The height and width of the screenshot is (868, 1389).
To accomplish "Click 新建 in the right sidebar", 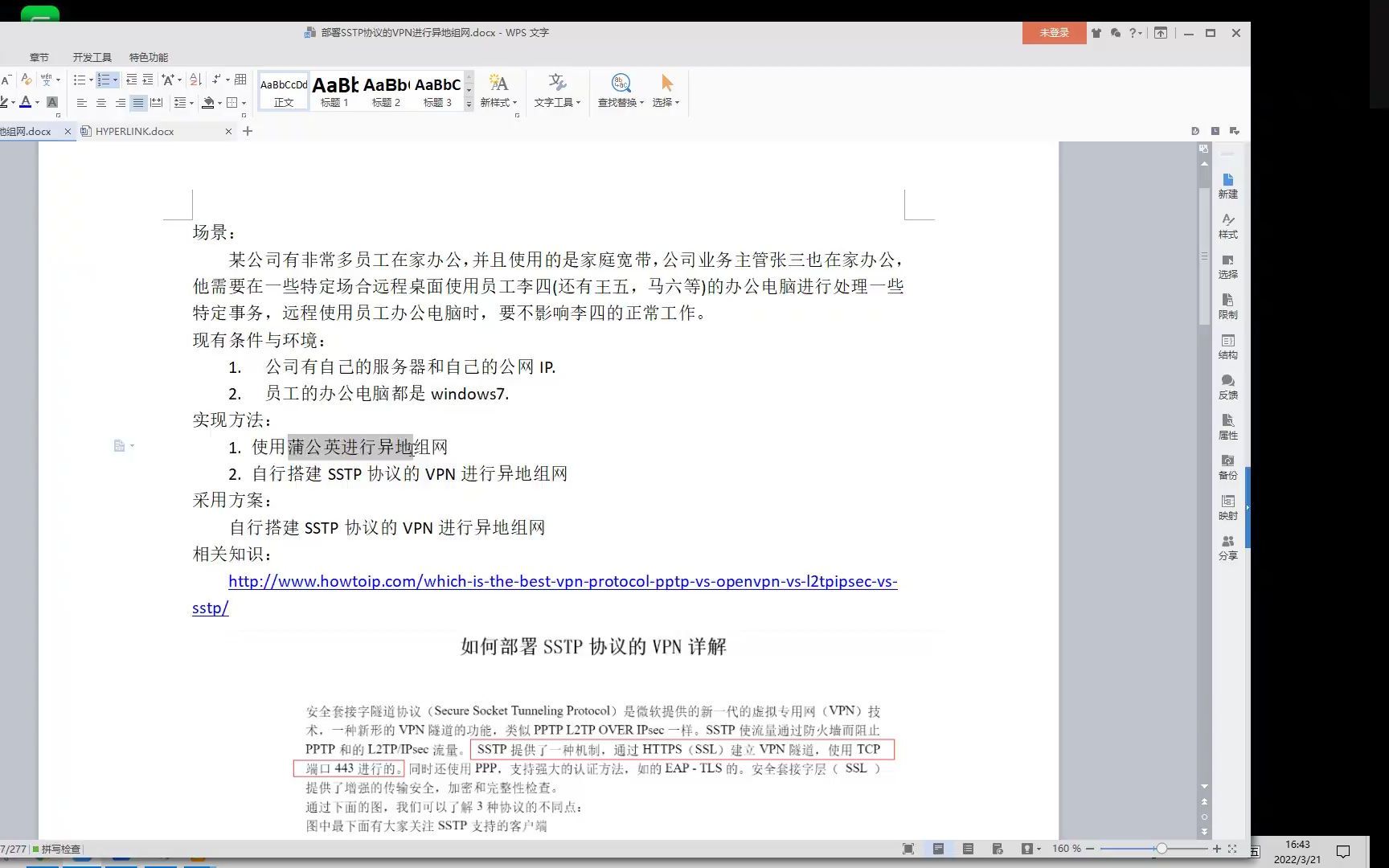I will (1227, 186).
